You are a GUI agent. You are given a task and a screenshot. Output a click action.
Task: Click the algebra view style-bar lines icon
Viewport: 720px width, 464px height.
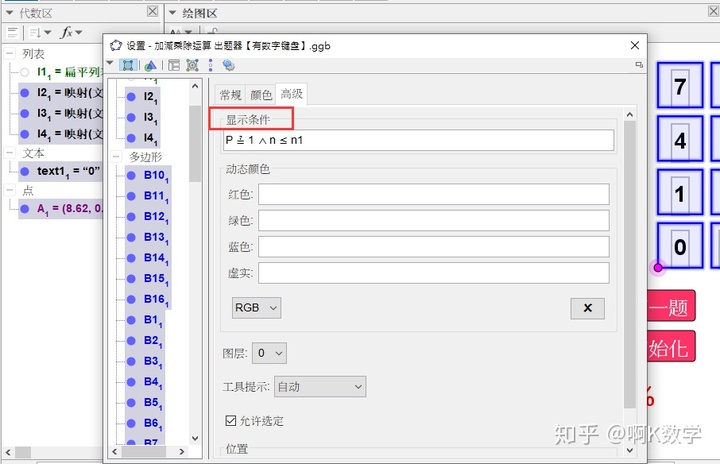tap(12, 33)
